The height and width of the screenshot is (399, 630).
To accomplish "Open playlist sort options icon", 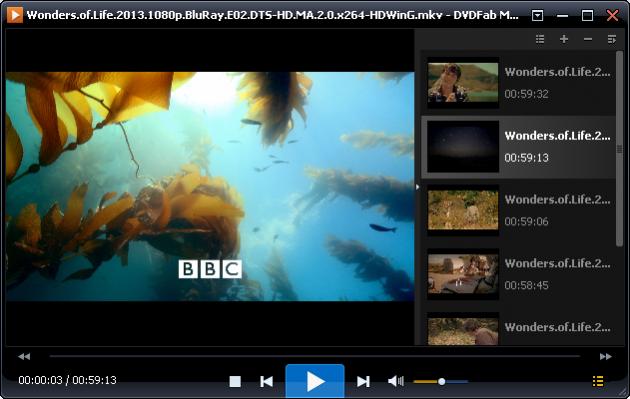I will pos(612,39).
